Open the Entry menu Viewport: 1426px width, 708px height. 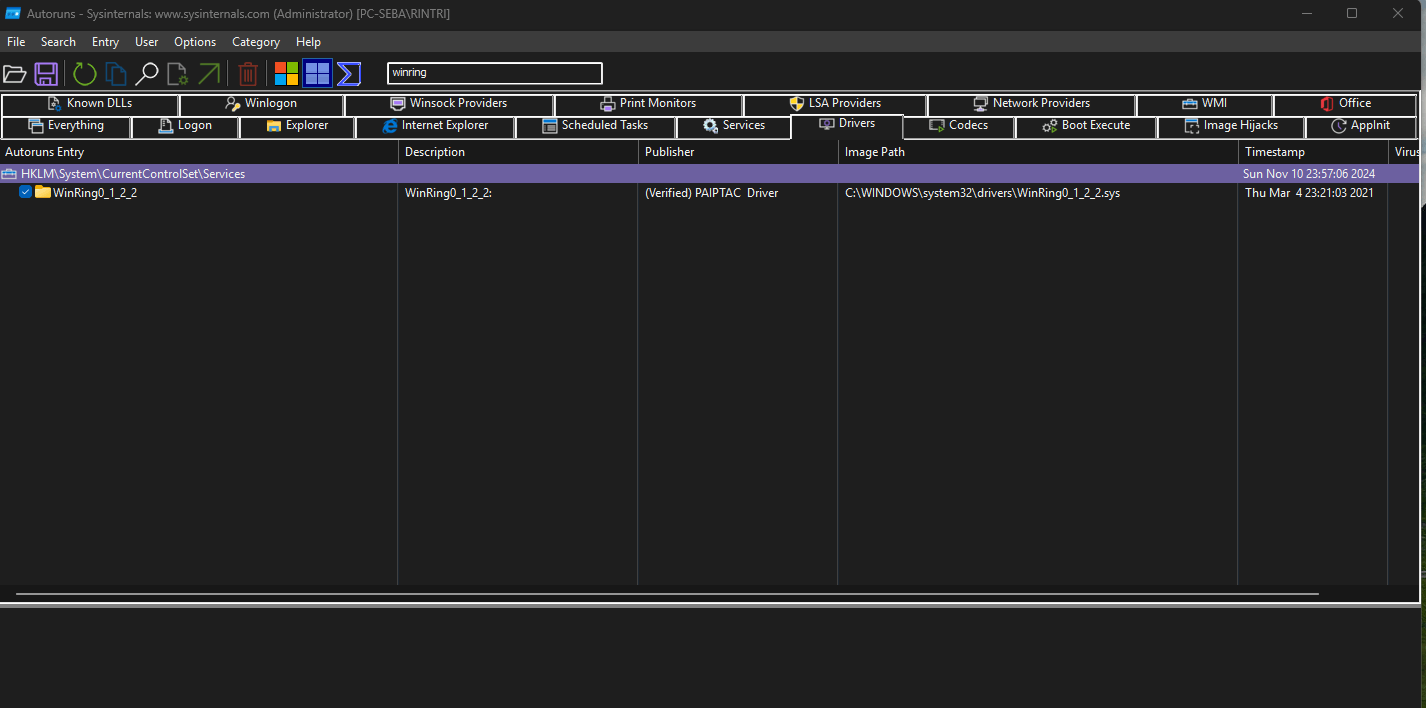[105, 42]
